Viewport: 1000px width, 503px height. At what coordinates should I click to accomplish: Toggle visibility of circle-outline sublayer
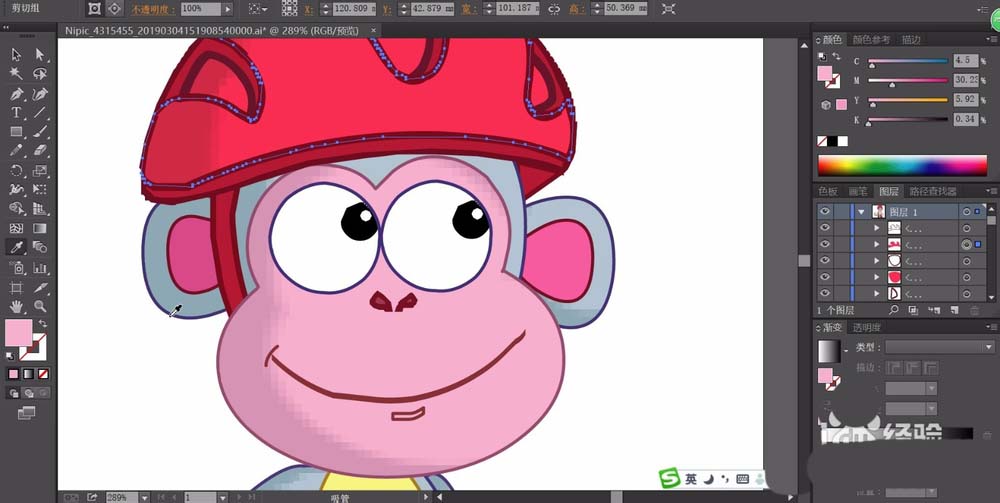(x=825, y=261)
